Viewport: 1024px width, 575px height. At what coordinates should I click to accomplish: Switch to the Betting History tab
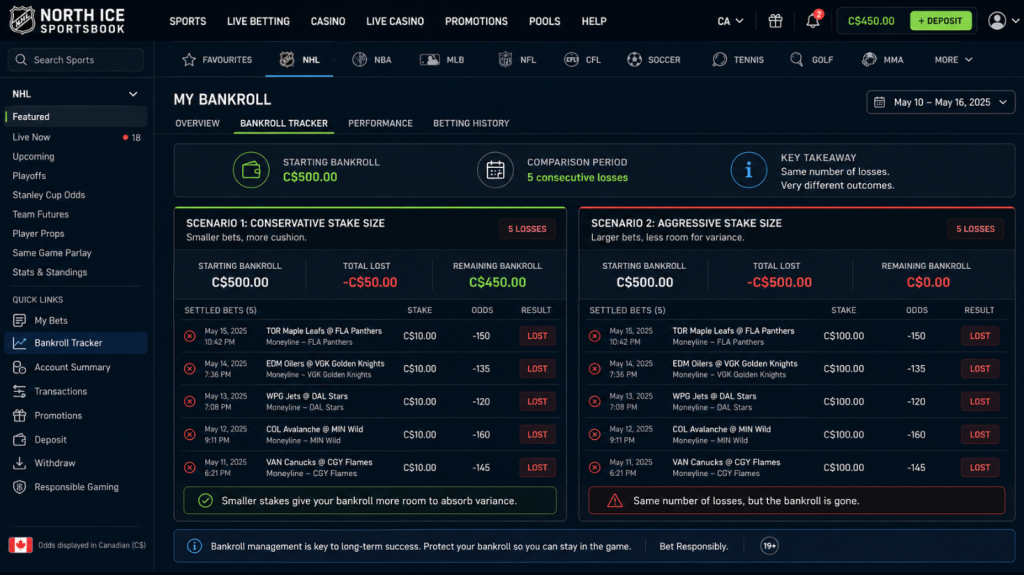click(471, 123)
